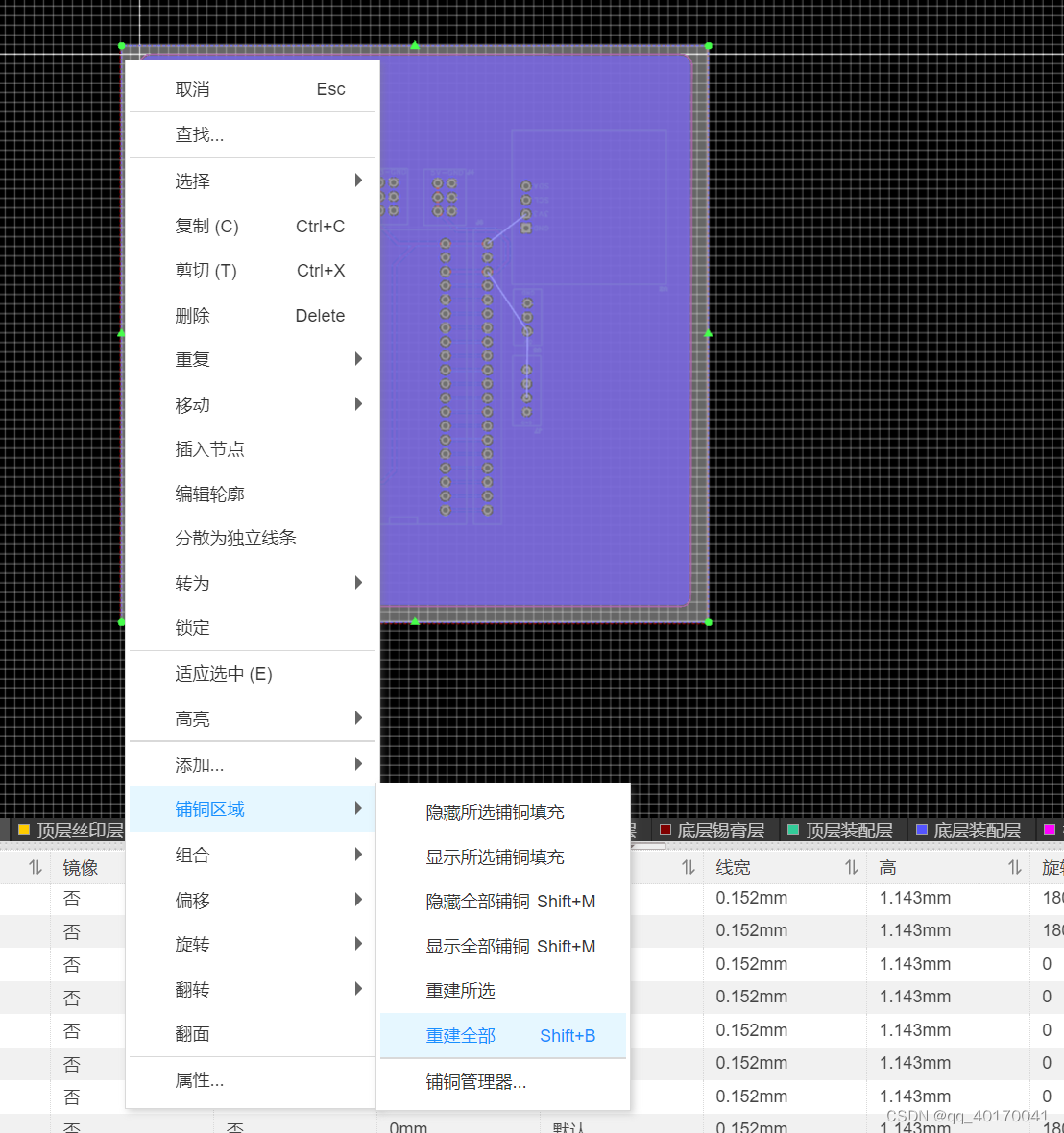The height and width of the screenshot is (1133, 1064).
Task: Expand the 选择 submenu arrow
Action: pos(358,181)
